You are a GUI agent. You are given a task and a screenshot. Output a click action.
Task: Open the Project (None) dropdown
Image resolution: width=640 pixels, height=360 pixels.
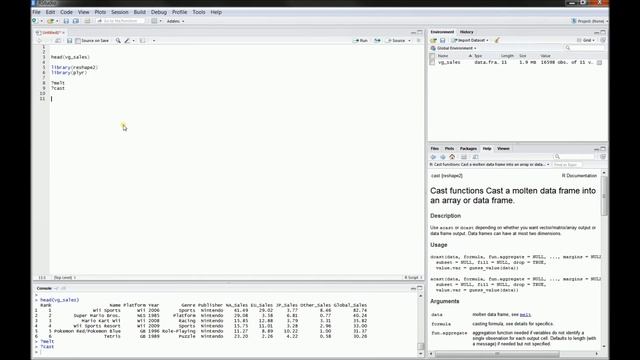tap(590, 21)
